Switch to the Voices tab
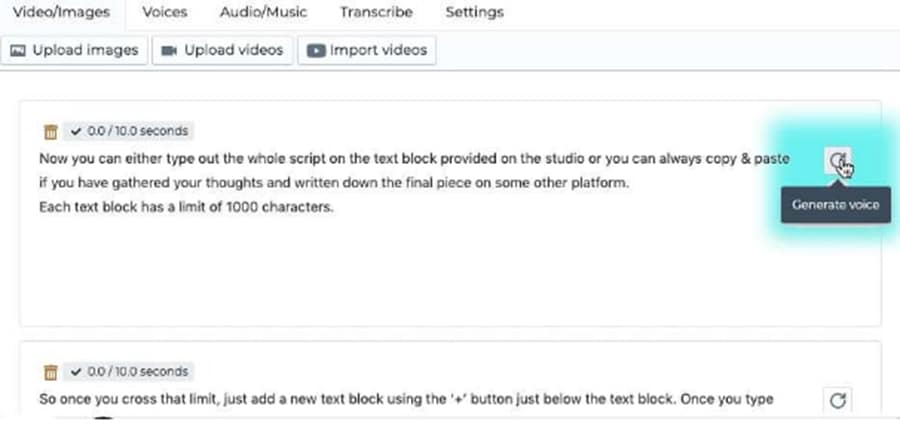 [165, 12]
